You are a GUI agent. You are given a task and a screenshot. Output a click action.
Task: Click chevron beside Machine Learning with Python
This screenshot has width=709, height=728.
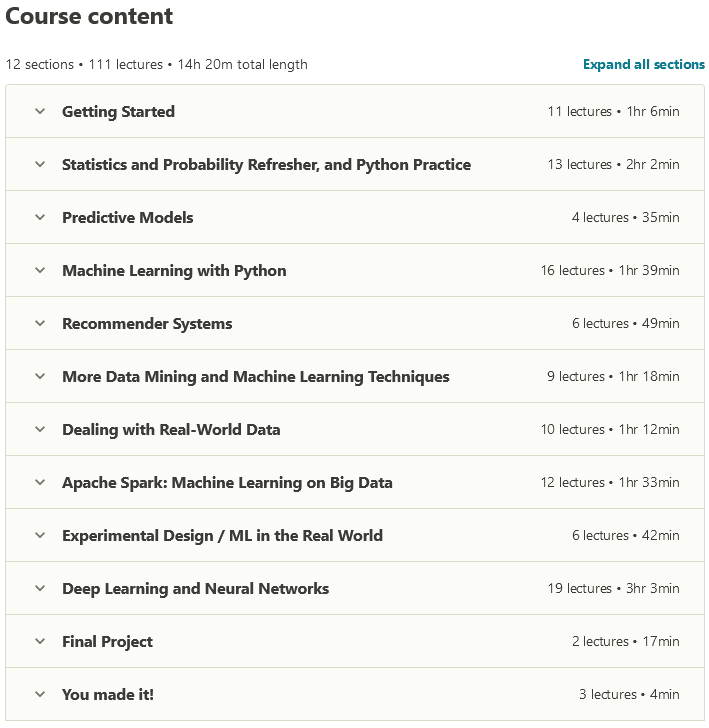pyautogui.click(x=40, y=270)
